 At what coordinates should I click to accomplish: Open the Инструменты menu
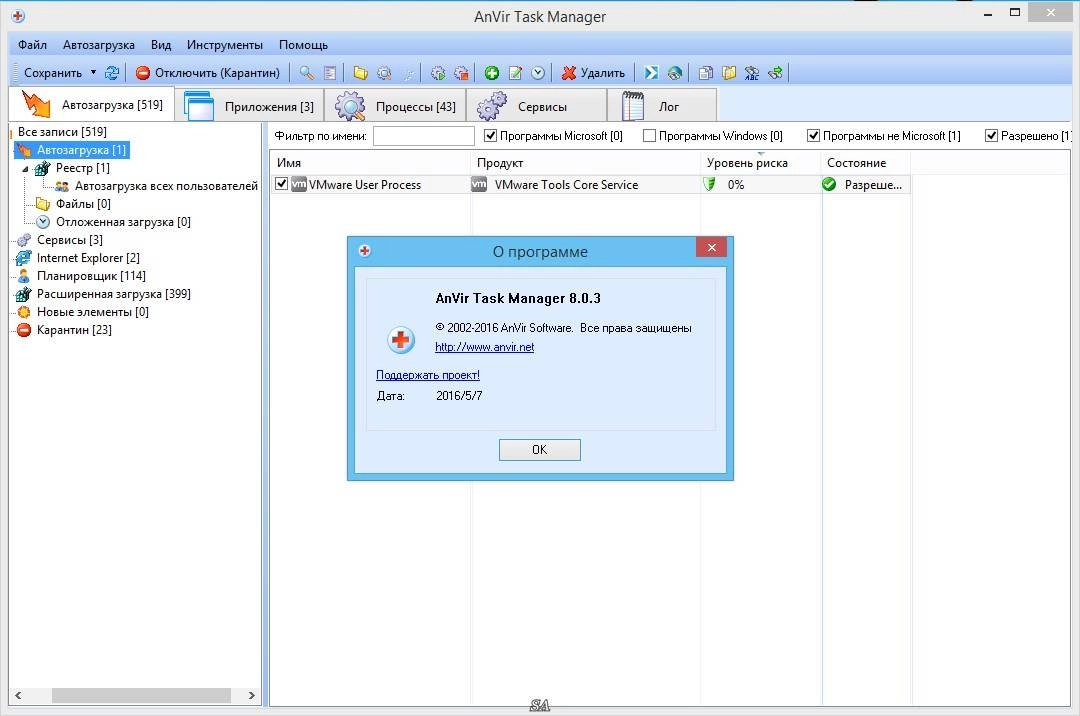click(x=225, y=45)
